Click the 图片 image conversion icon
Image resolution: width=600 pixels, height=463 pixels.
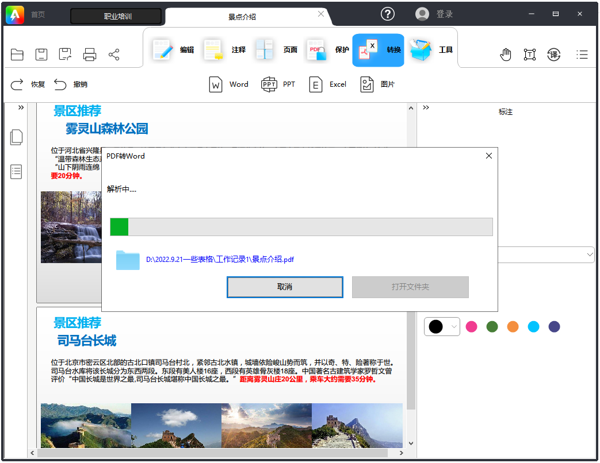pyautogui.click(x=367, y=85)
